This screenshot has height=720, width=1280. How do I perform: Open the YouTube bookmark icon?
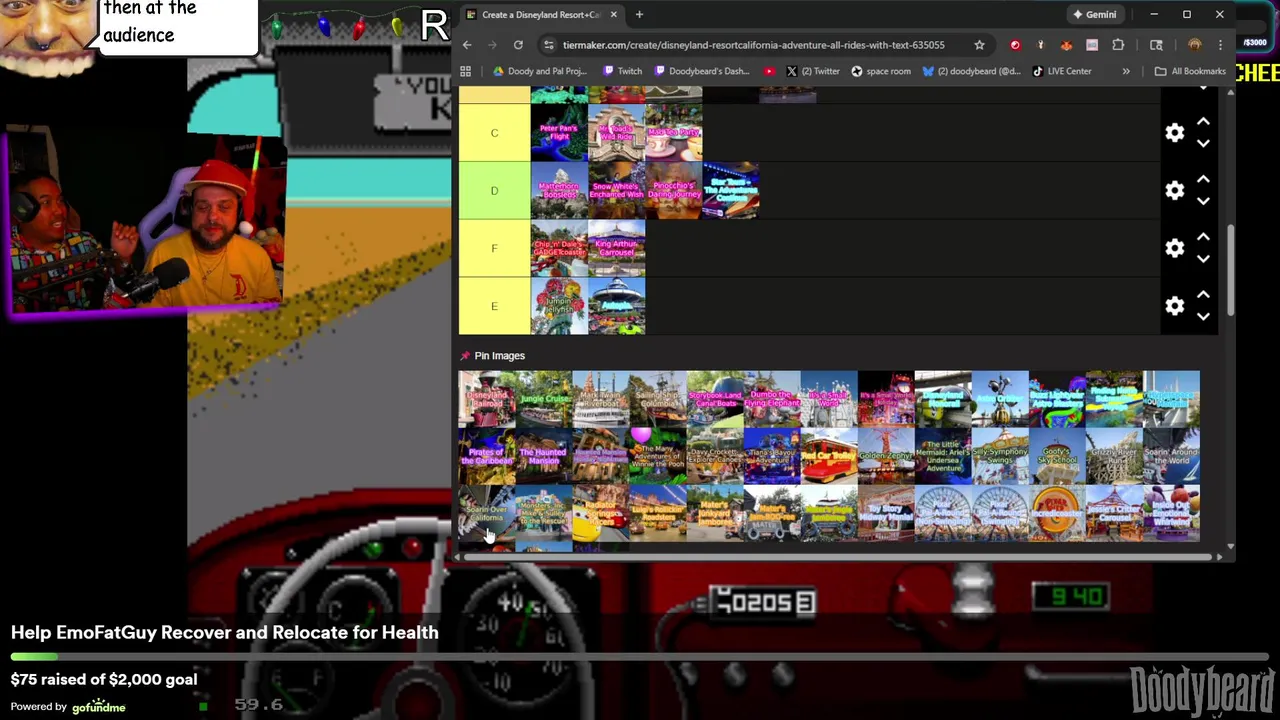coord(769,71)
